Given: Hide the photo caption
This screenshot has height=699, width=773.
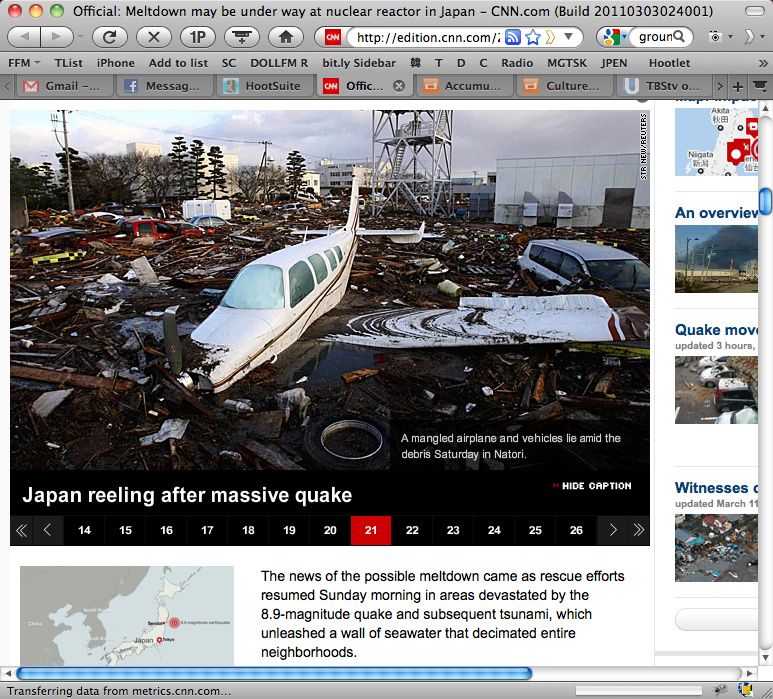Looking at the screenshot, I should coord(591,486).
